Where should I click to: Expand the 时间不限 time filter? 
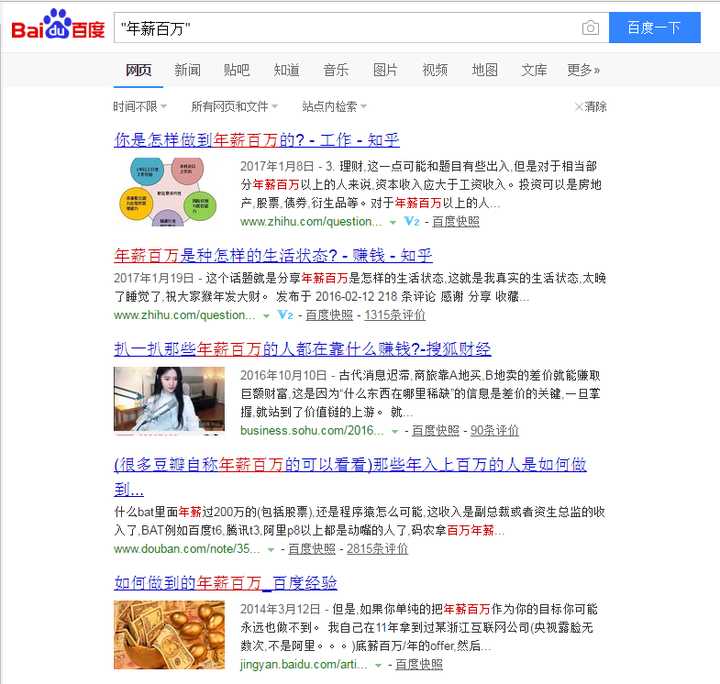coord(140,107)
